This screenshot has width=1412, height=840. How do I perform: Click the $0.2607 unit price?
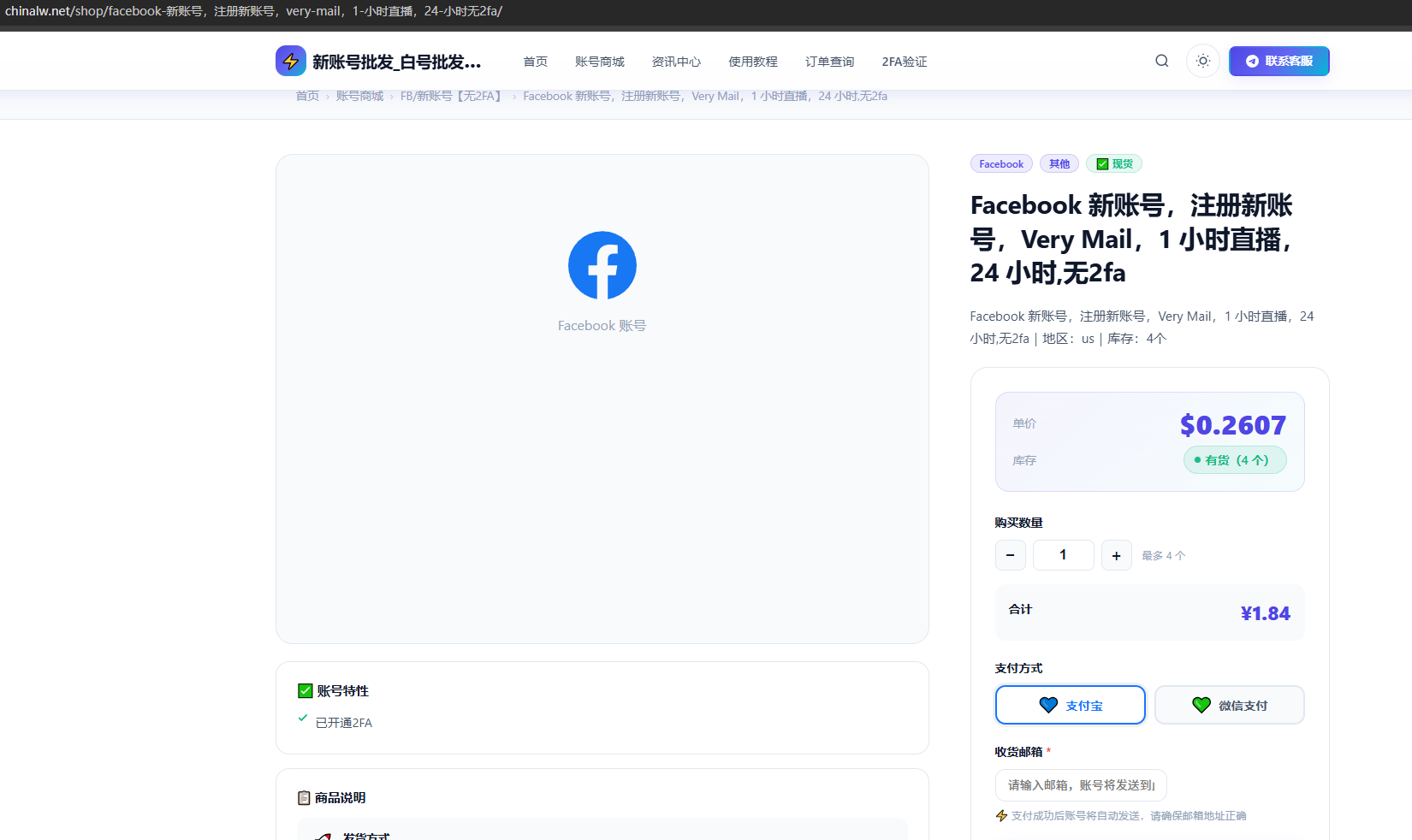click(1232, 425)
